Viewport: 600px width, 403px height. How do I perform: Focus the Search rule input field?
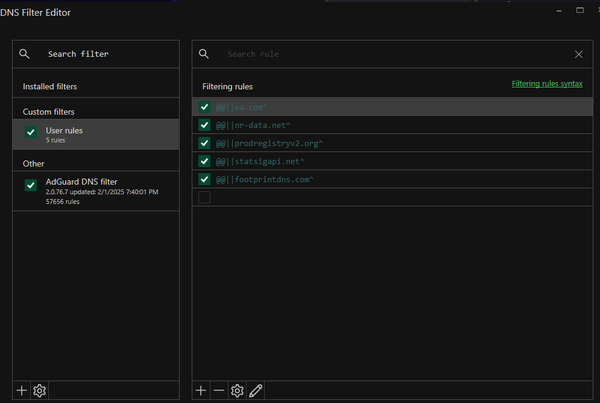[x=392, y=54]
